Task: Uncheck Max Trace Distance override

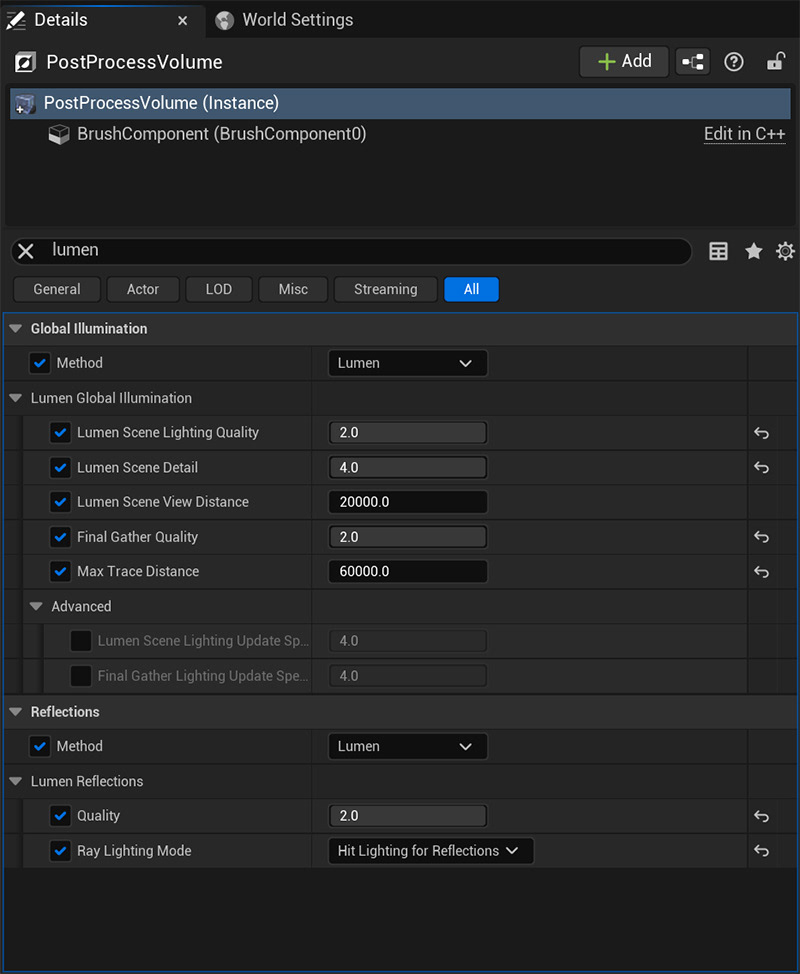Action: 60,571
